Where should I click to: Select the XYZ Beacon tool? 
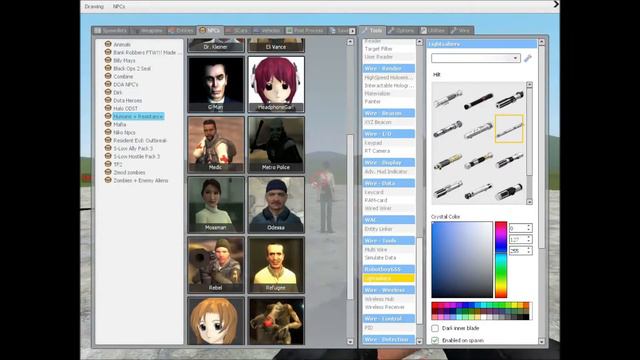pyautogui.click(x=389, y=122)
